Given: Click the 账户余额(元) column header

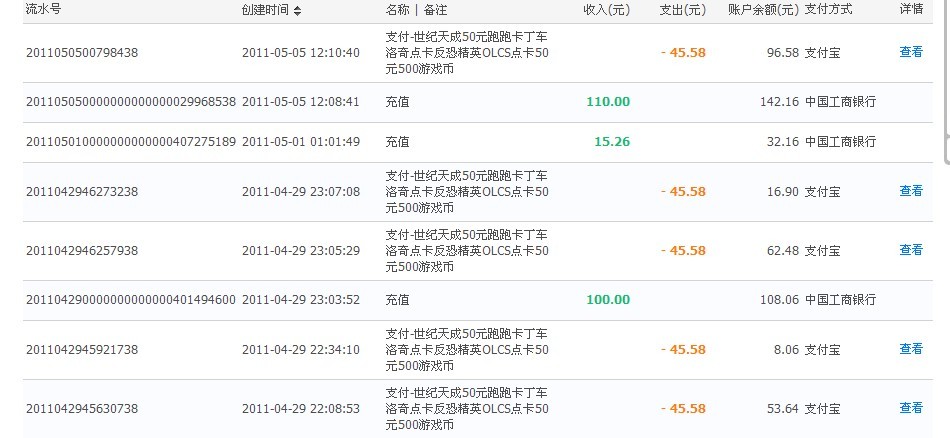Looking at the screenshot, I should point(763,9).
